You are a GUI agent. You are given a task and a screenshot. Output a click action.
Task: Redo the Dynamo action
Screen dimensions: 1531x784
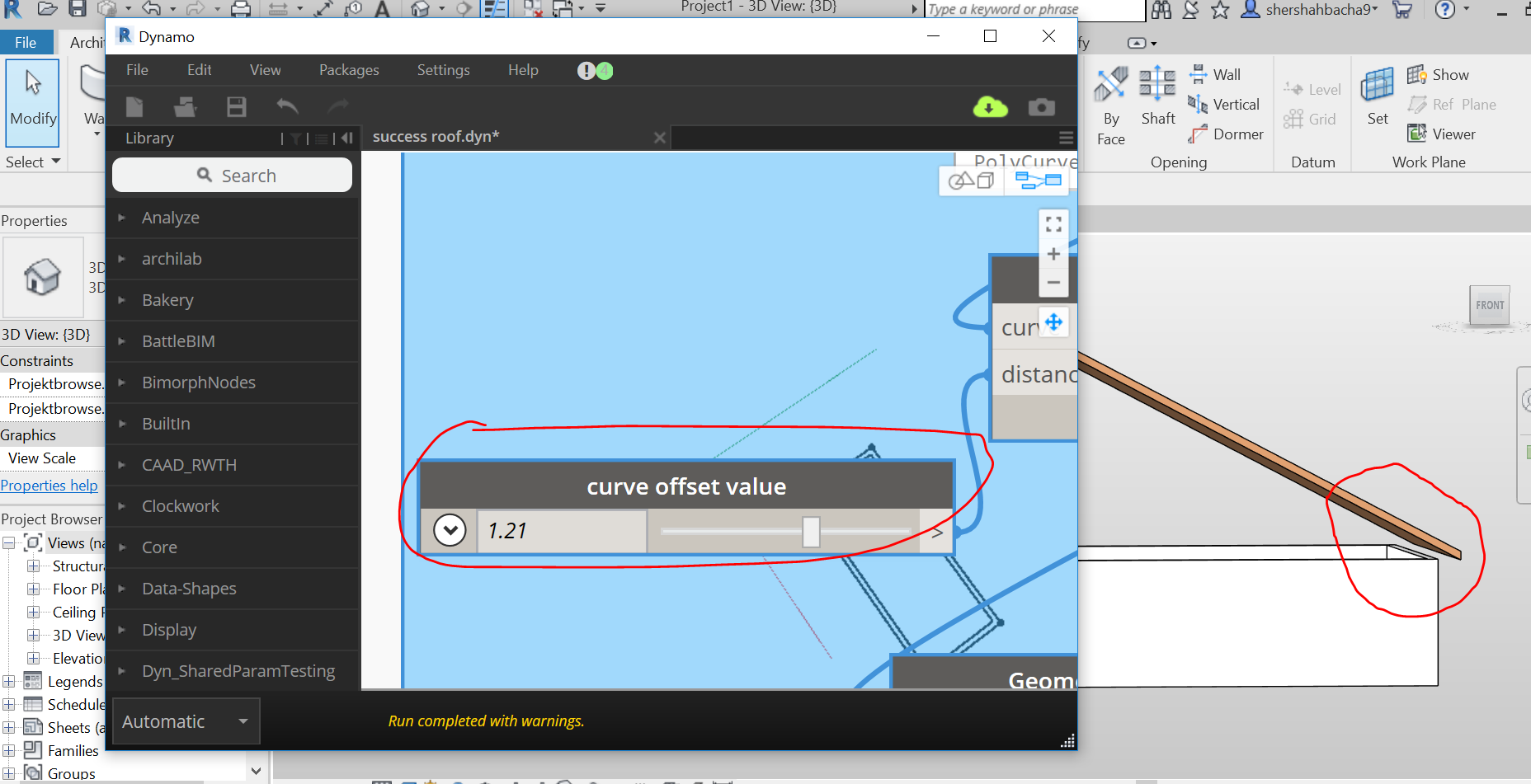[338, 106]
